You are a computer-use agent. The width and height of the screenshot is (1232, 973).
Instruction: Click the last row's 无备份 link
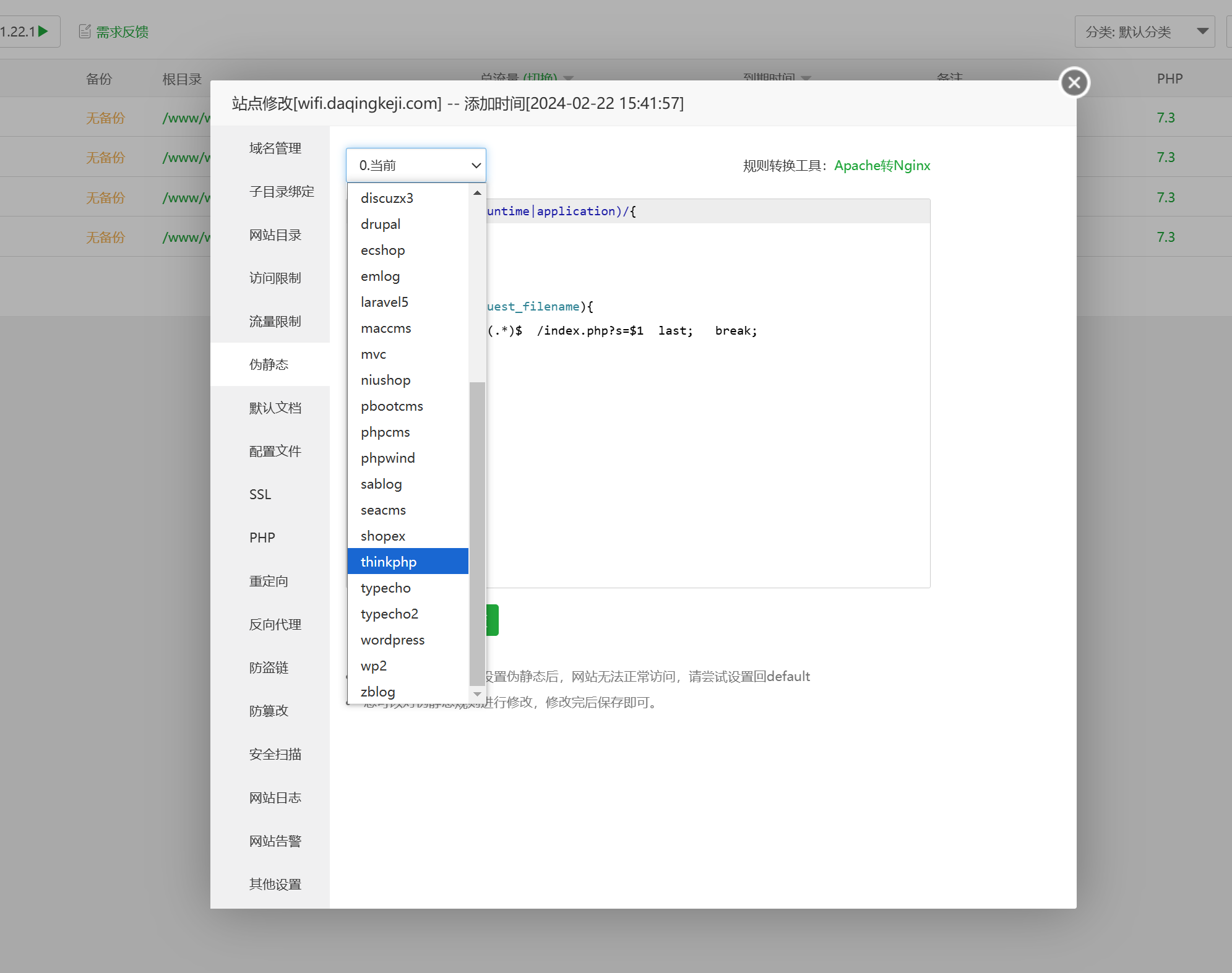tap(105, 237)
